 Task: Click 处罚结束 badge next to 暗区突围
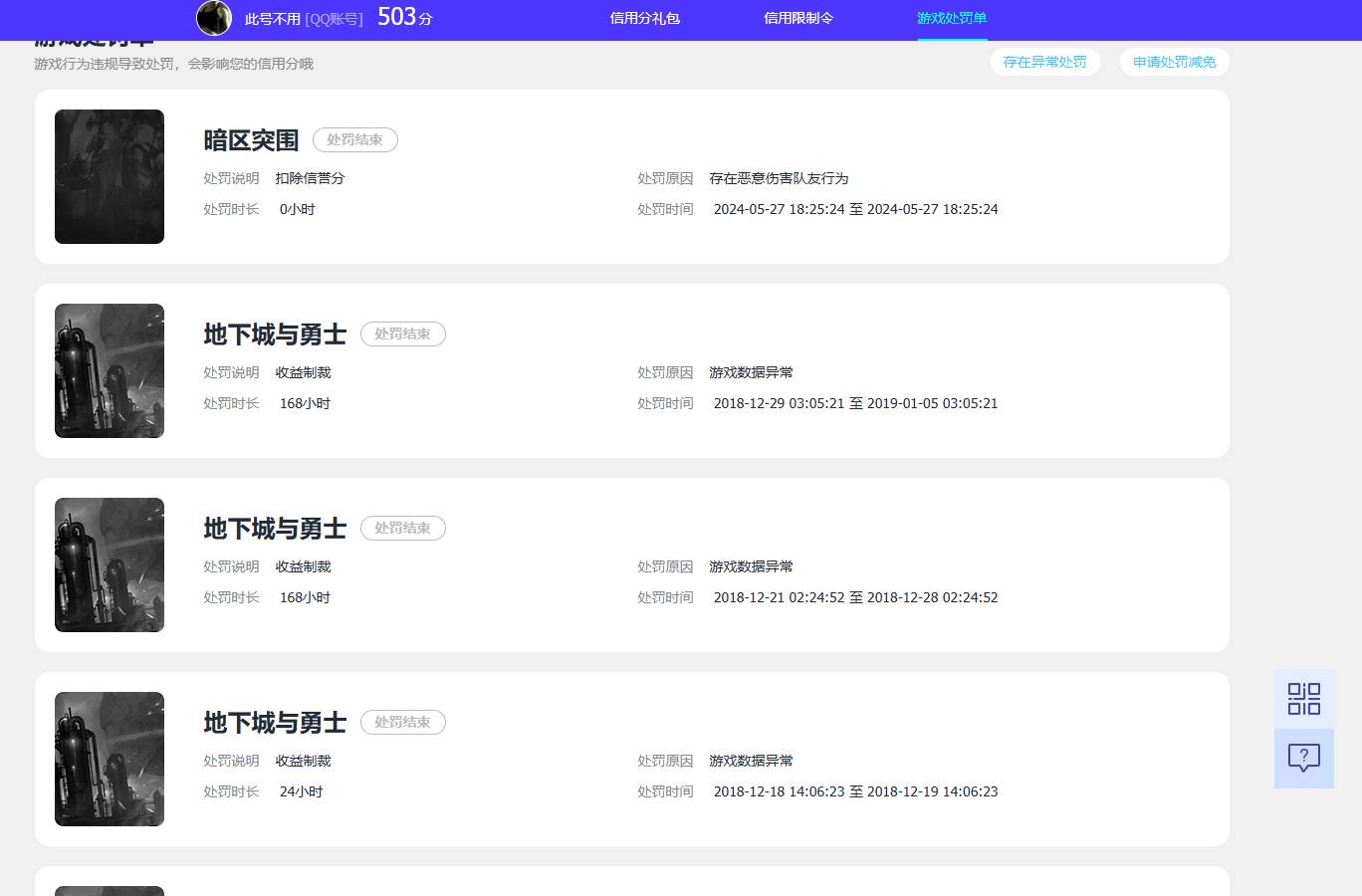point(354,140)
